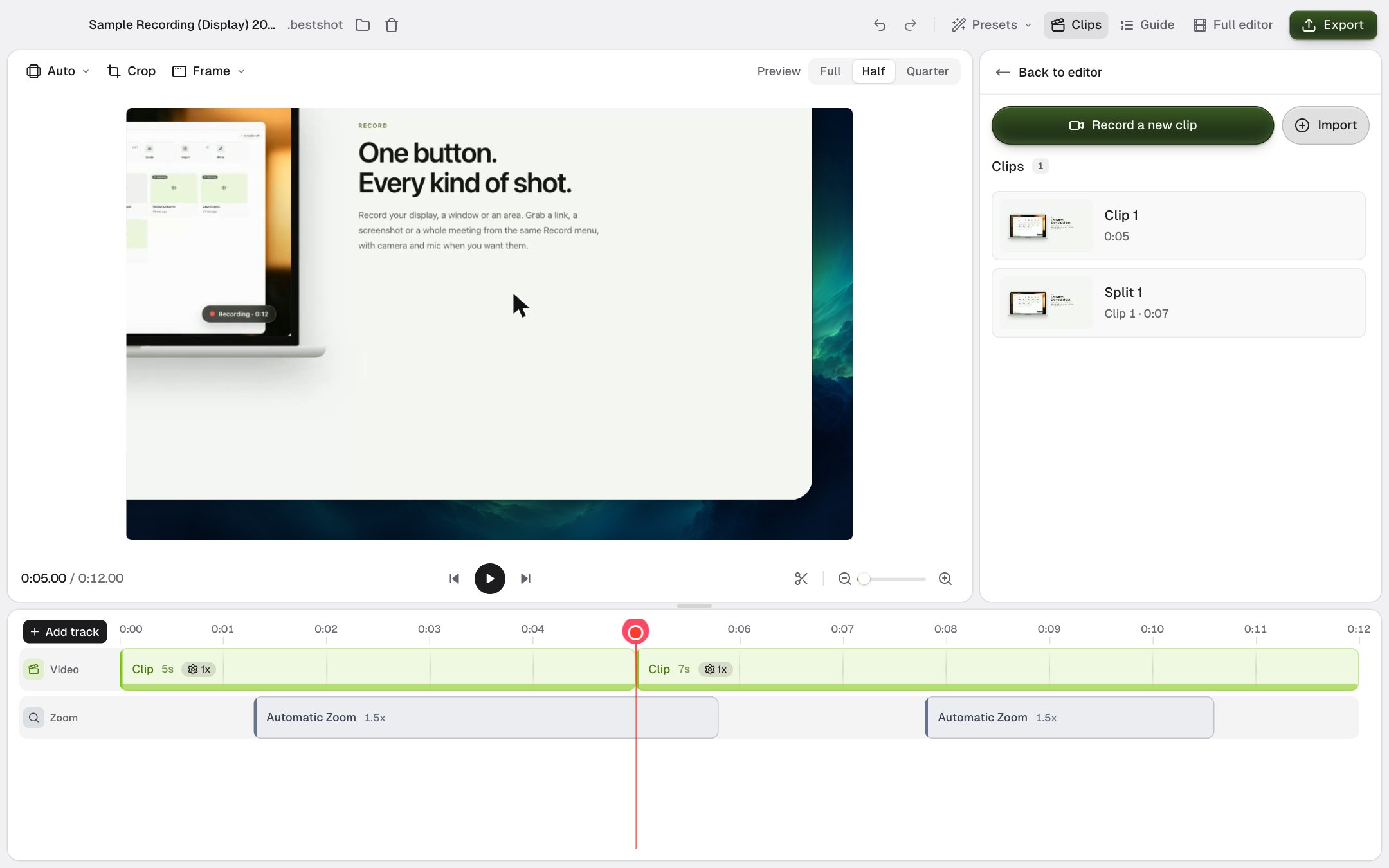Viewport: 1389px width, 868px height.
Task: Select the 5s video clip segment
Action: click(377, 669)
